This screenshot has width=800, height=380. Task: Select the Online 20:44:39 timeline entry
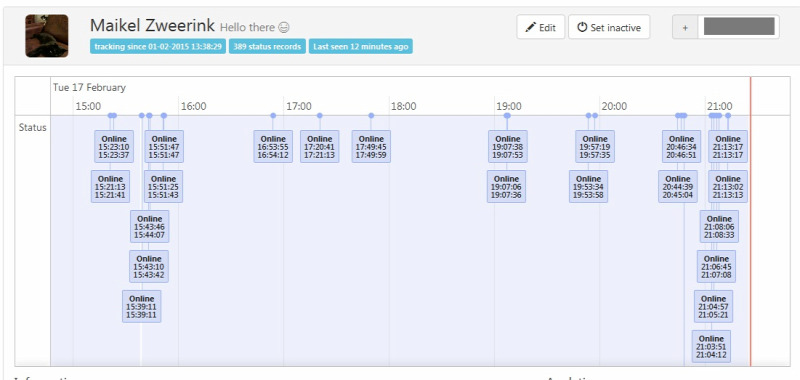[x=678, y=186]
